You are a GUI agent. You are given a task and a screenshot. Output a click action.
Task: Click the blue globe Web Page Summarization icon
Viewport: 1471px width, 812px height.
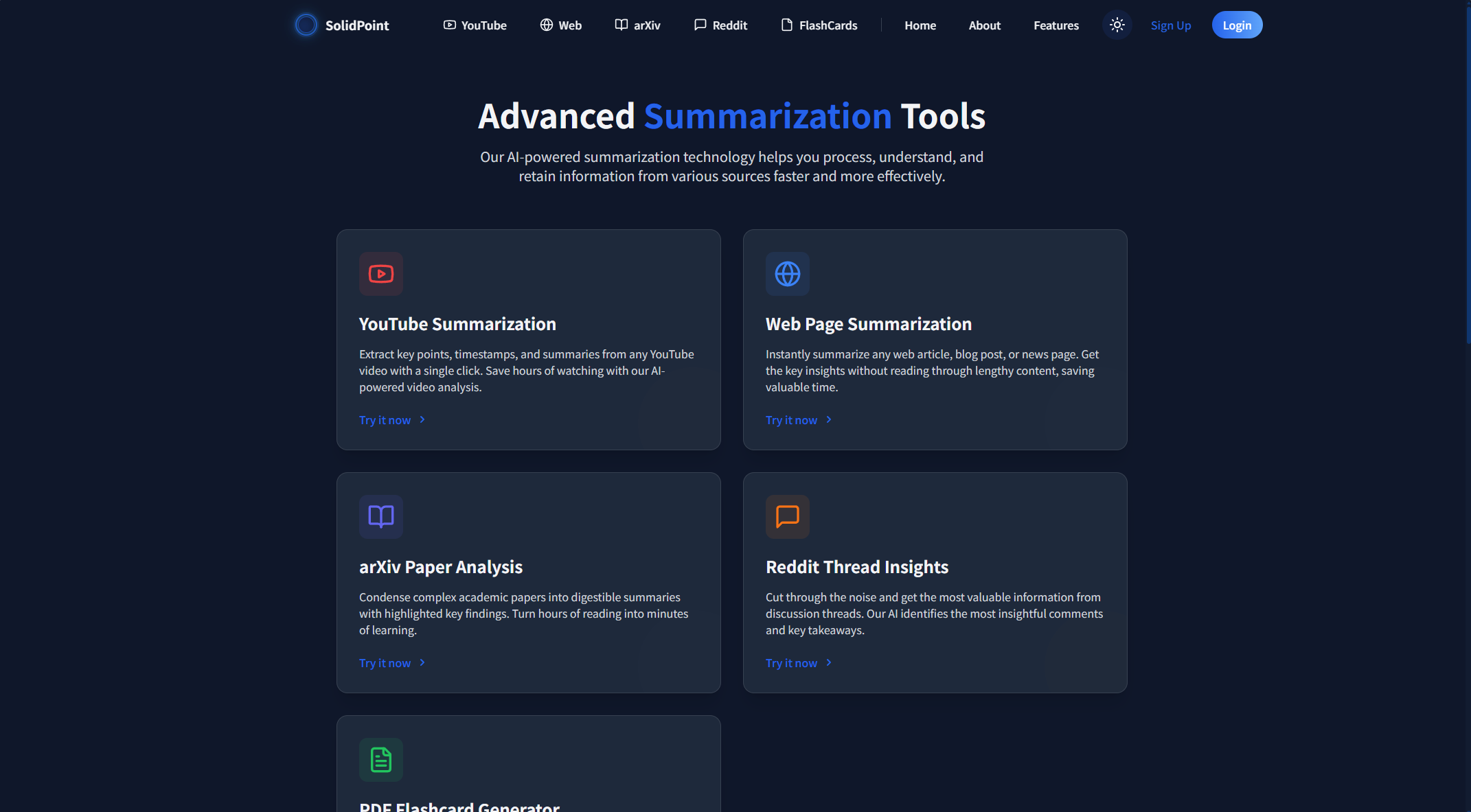click(x=787, y=274)
